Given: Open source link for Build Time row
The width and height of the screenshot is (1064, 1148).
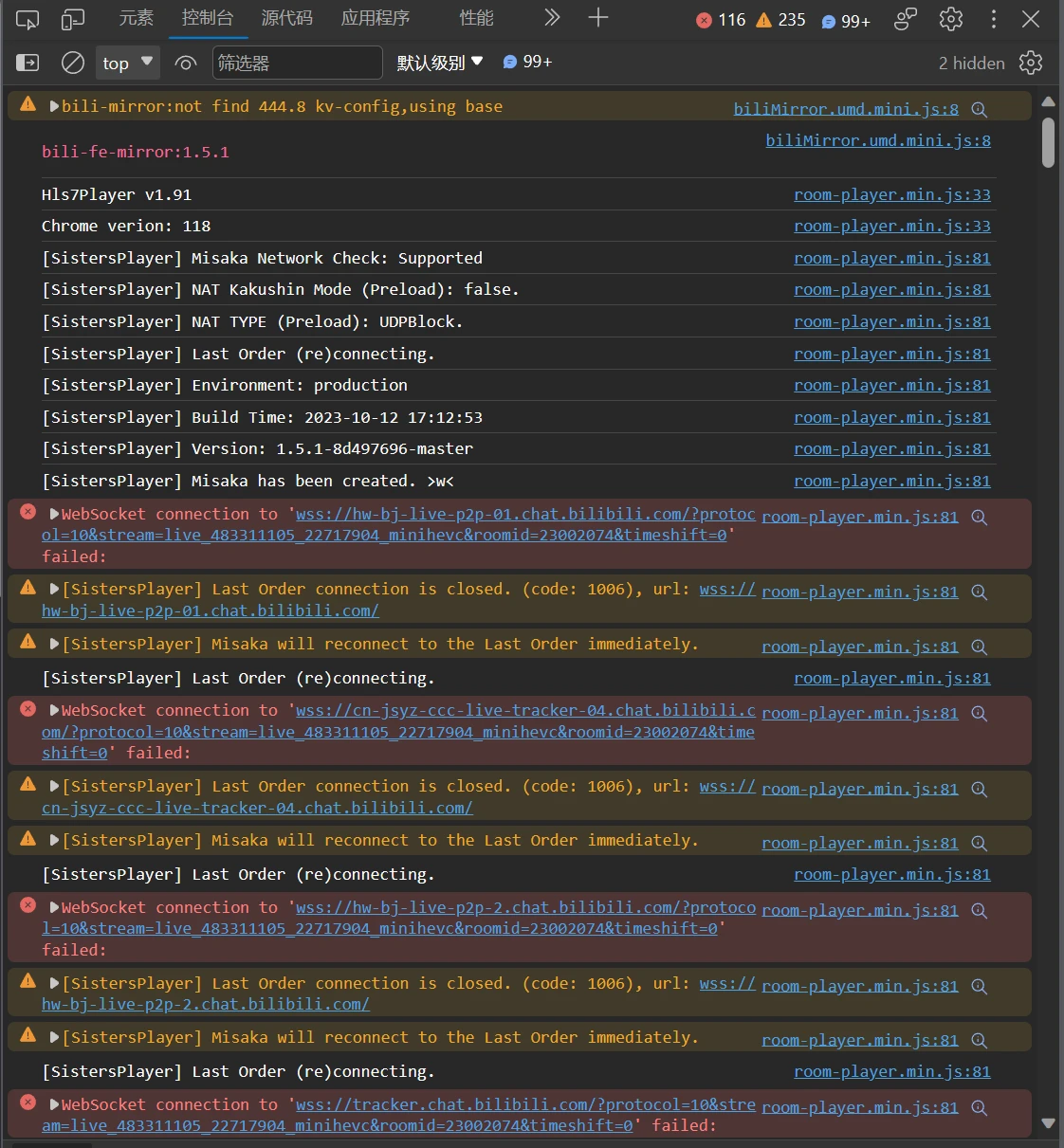Looking at the screenshot, I should [x=892, y=417].
